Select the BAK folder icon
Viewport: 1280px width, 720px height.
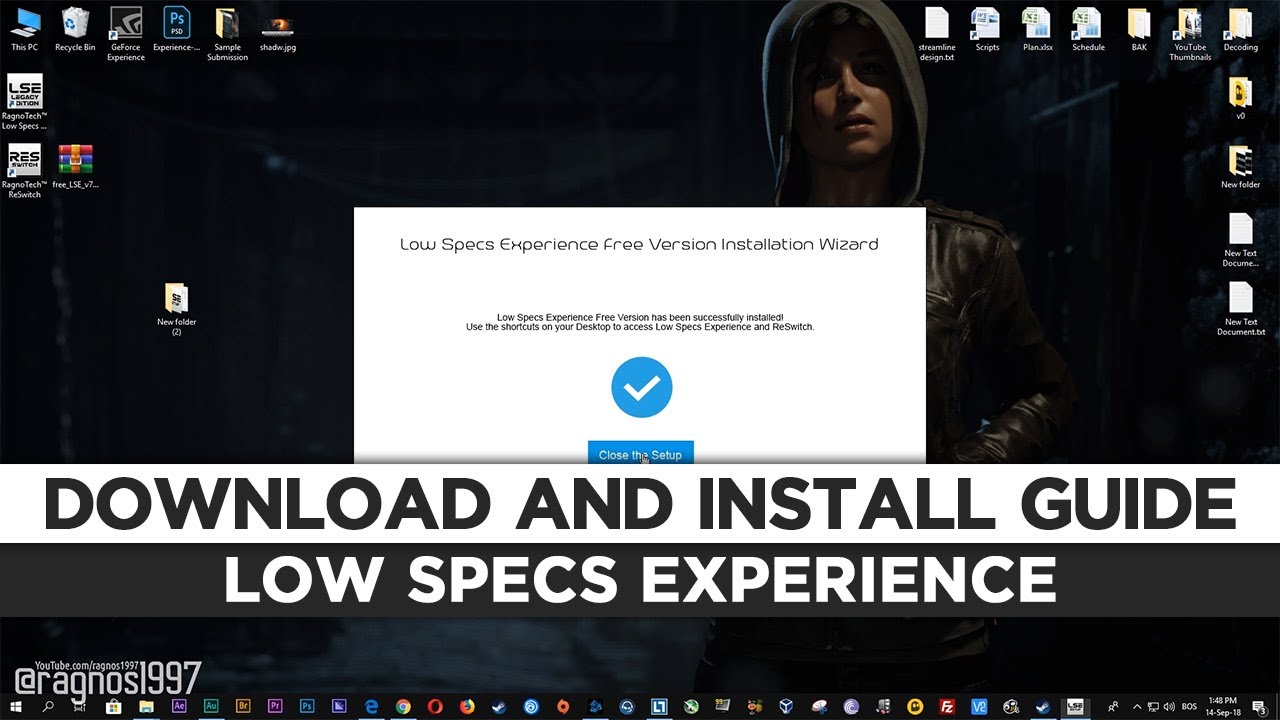coord(1139,28)
